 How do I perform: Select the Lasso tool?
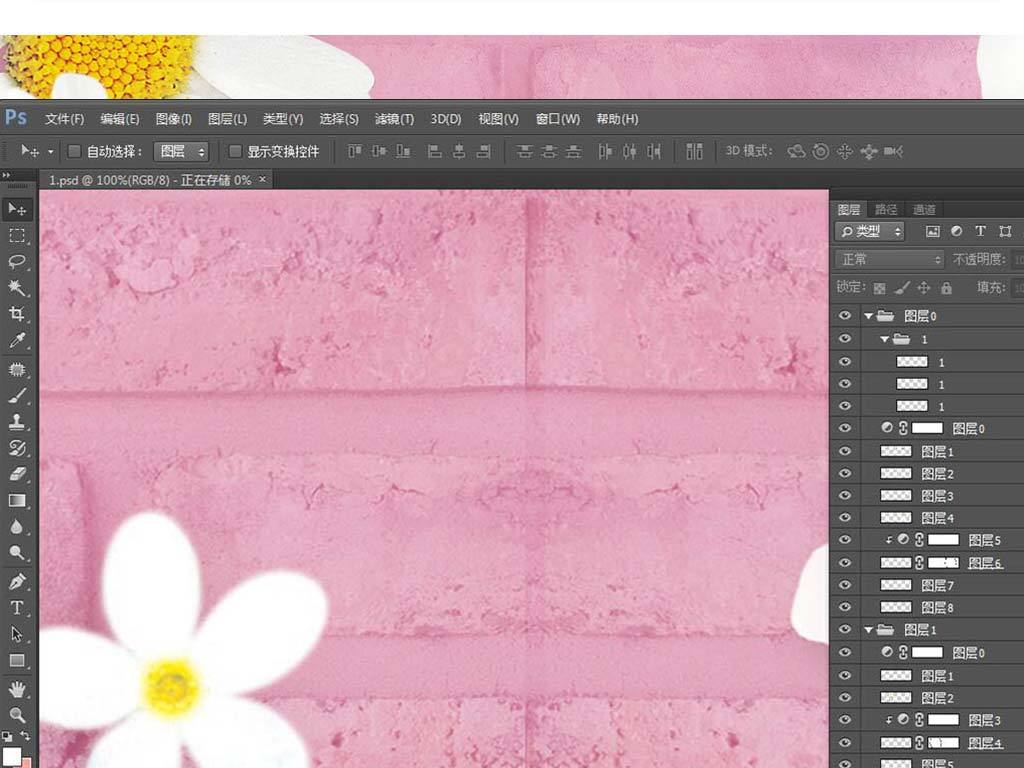coord(17,262)
